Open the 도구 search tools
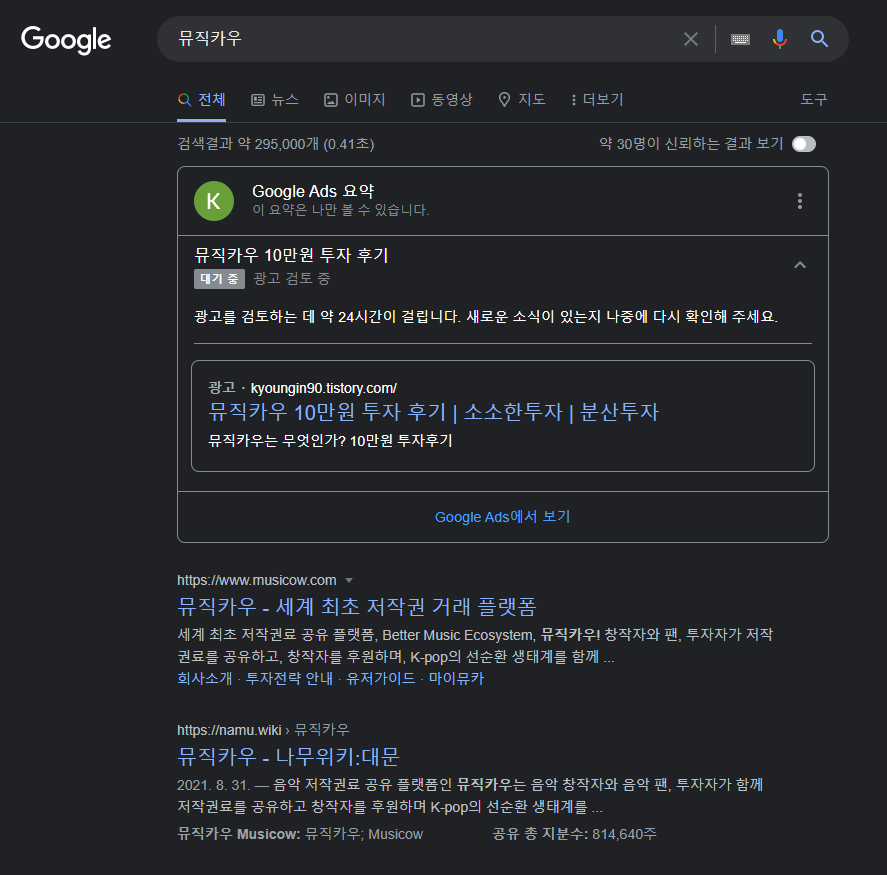 pos(813,100)
